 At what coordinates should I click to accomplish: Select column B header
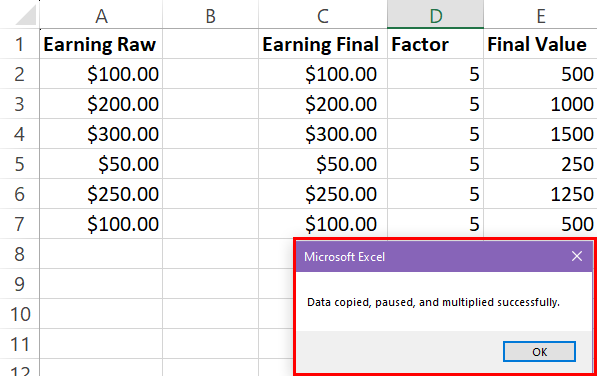click(x=211, y=15)
